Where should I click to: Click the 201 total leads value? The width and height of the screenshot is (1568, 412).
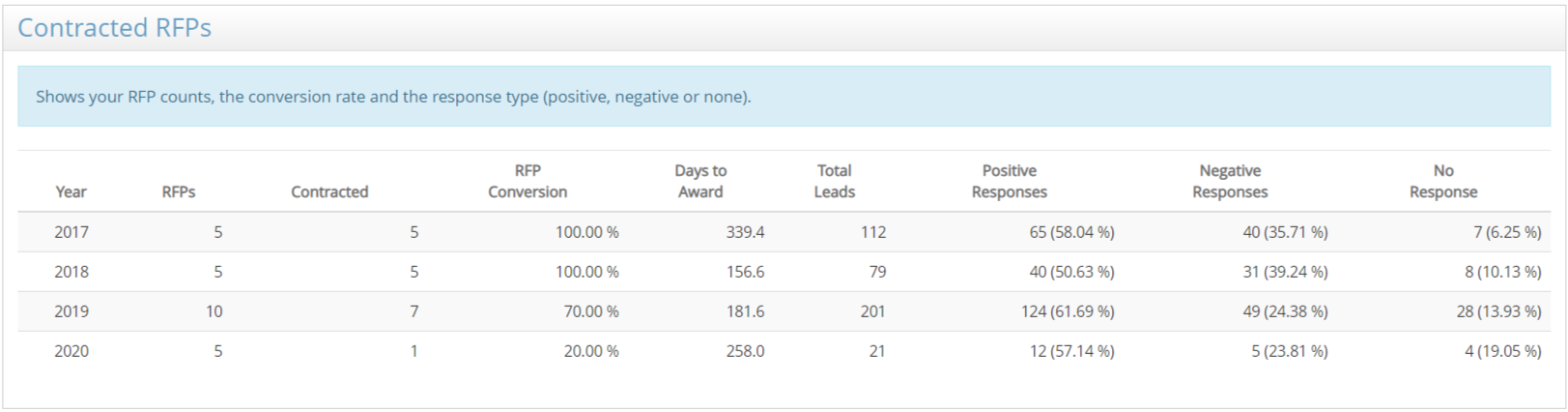pos(872,311)
